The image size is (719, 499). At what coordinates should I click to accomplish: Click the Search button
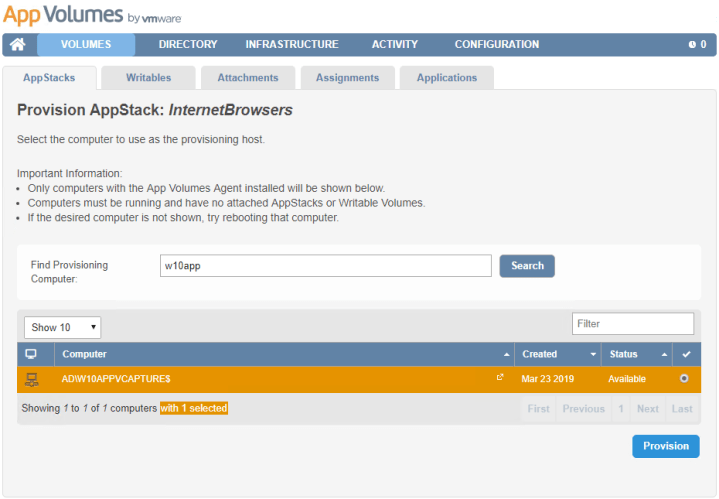[527, 266]
